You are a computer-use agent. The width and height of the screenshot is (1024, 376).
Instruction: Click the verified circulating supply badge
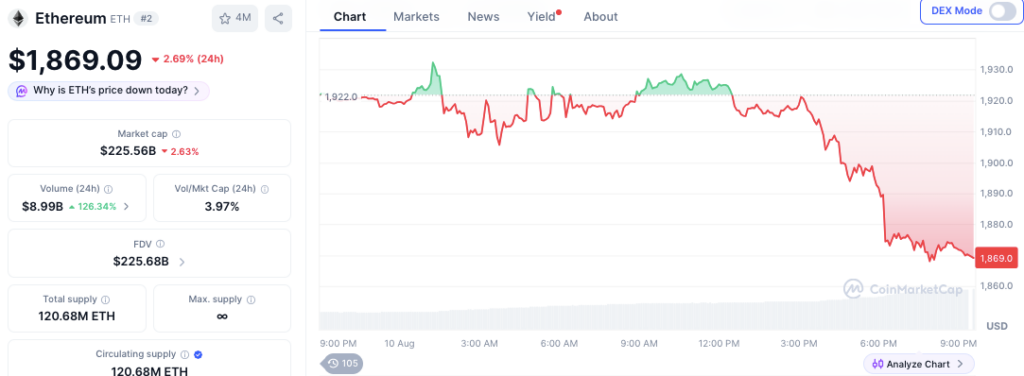198,354
